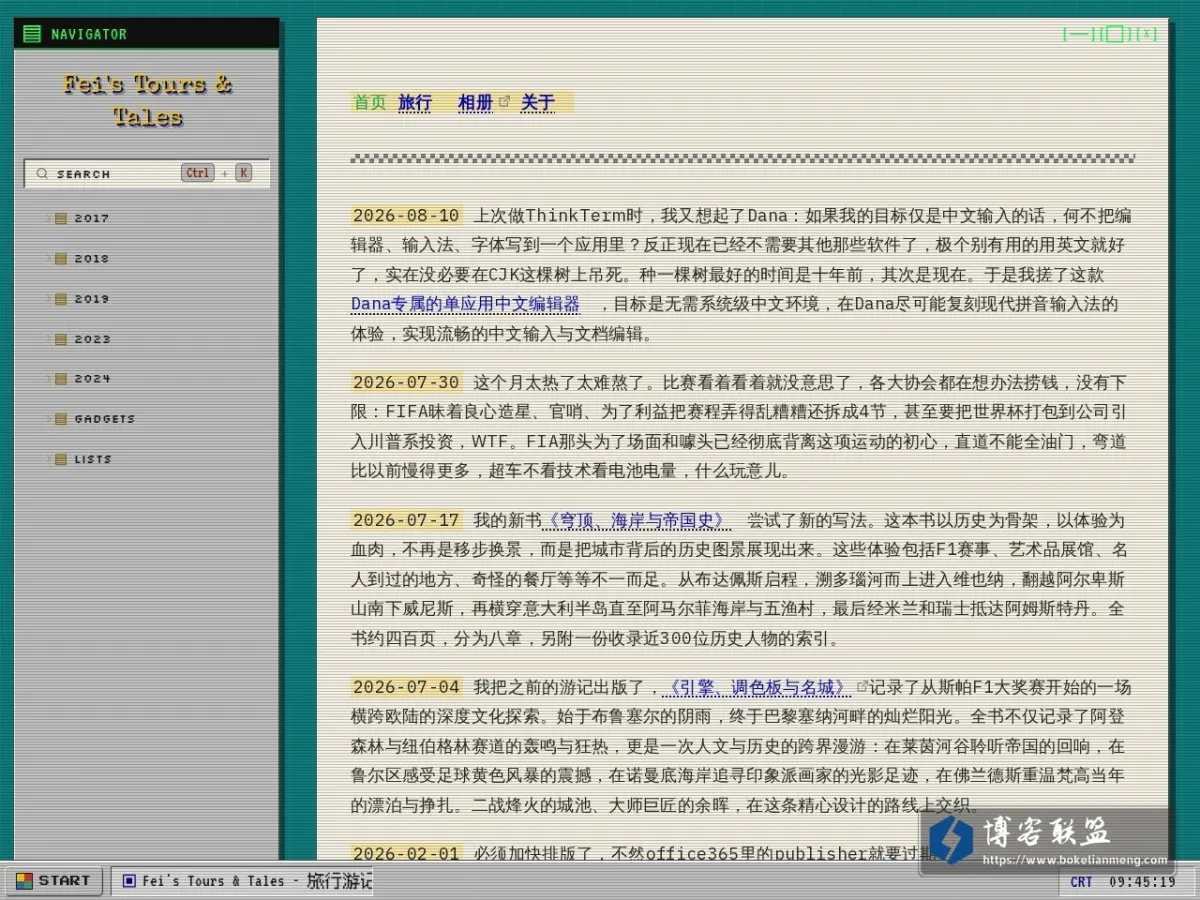Viewport: 1200px width, 900px height.
Task: Go to the 首页 nav item
Action: (370, 102)
